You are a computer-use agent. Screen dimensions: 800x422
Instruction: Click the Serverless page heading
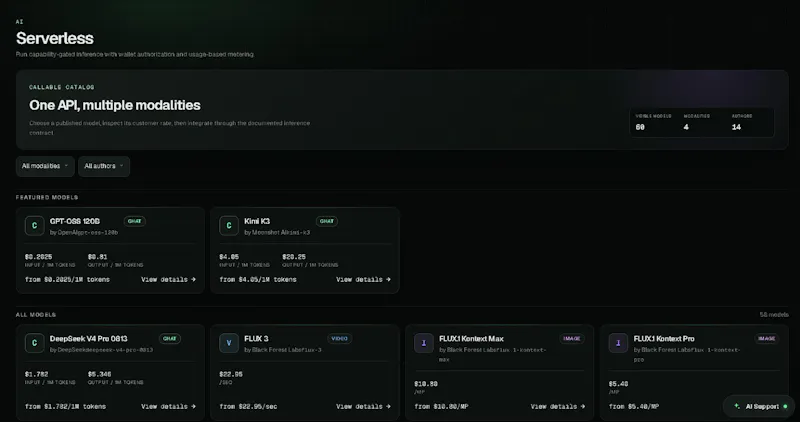tap(55, 38)
